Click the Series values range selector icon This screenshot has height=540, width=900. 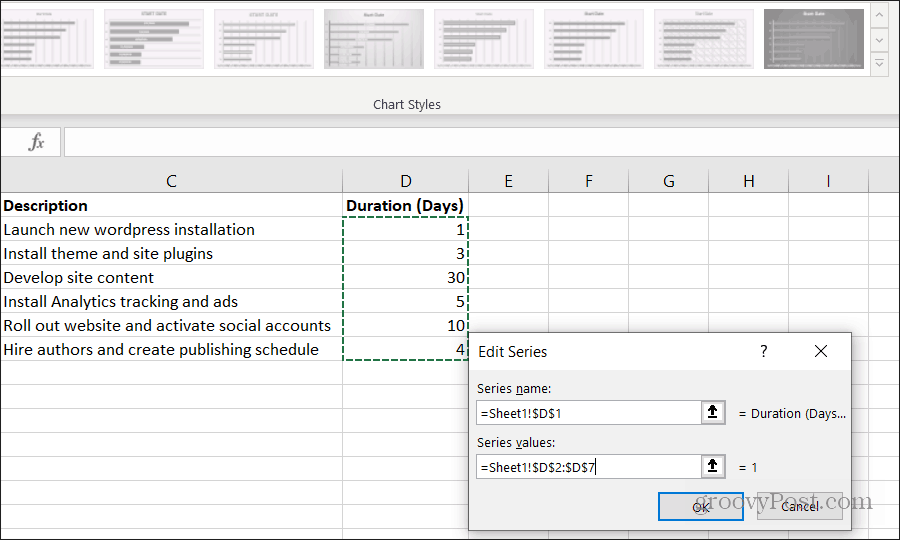point(713,467)
